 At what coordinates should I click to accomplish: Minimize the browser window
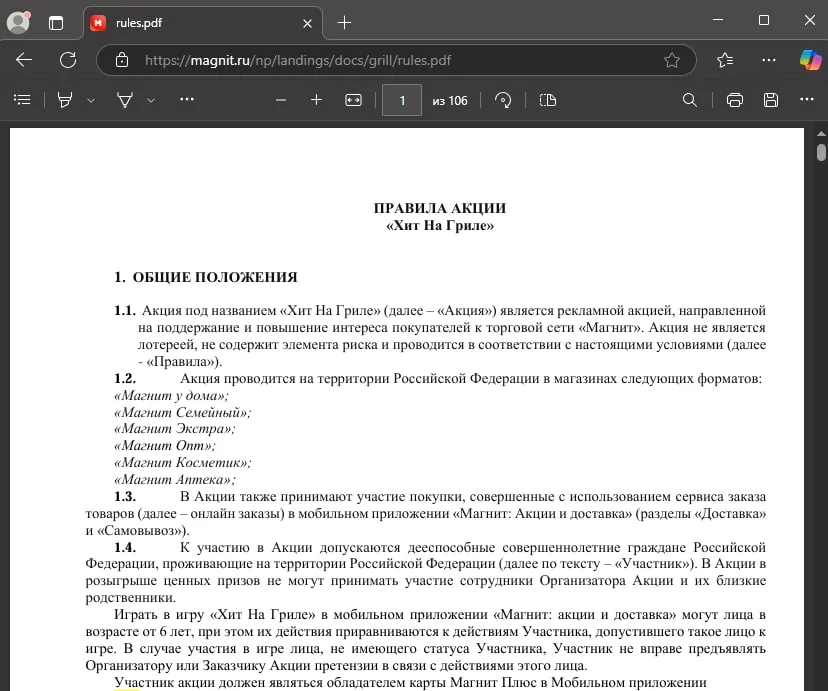[x=718, y=20]
